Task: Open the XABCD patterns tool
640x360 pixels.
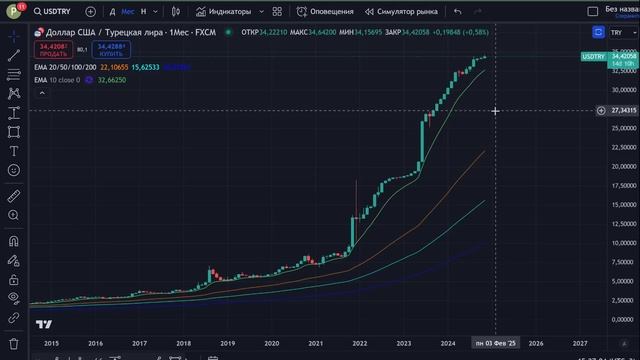Action: click(14, 93)
